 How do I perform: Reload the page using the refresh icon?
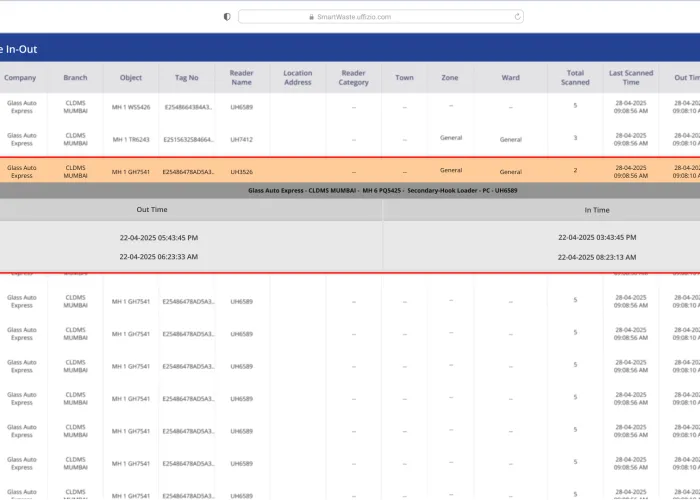point(517,17)
